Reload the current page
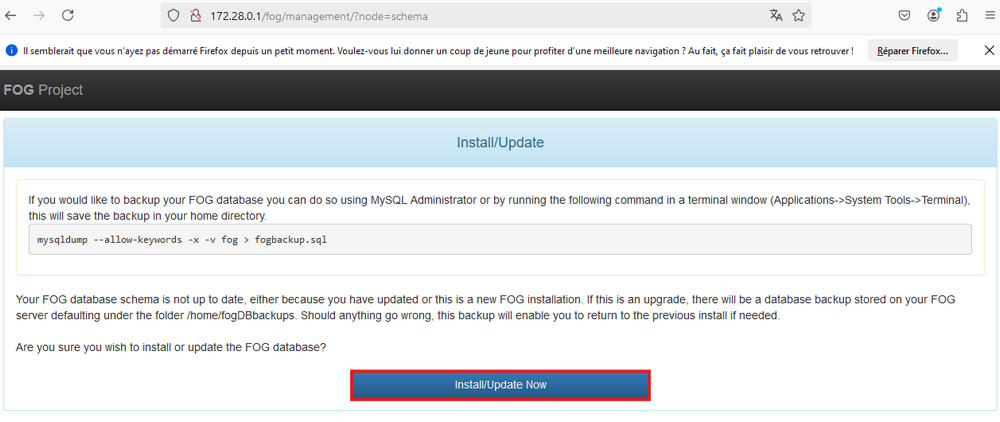The height and width of the screenshot is (422, 1000). click(68, 16)
